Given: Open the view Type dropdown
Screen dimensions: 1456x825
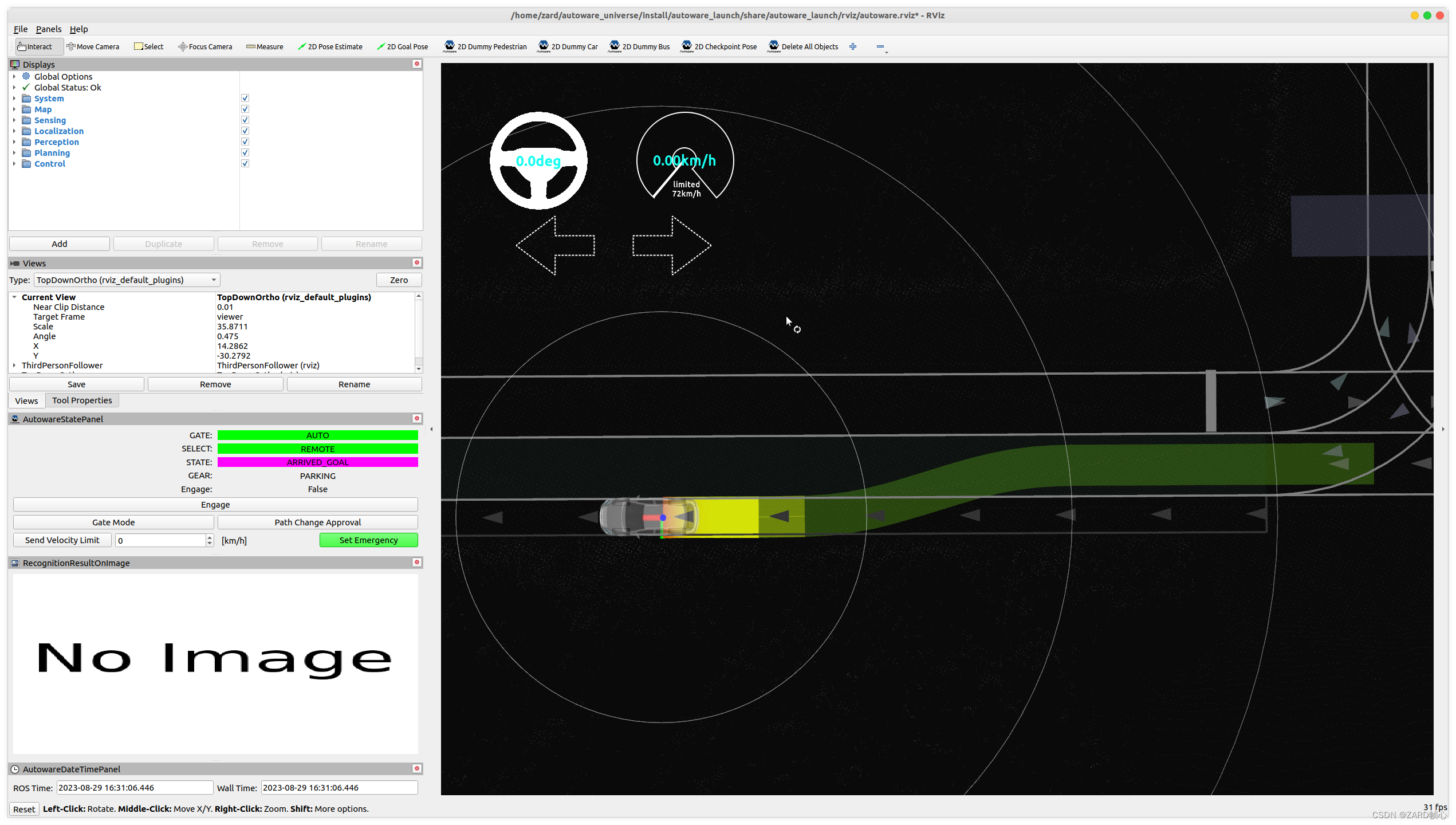Looking at the screenshot, I should point(127,280).
